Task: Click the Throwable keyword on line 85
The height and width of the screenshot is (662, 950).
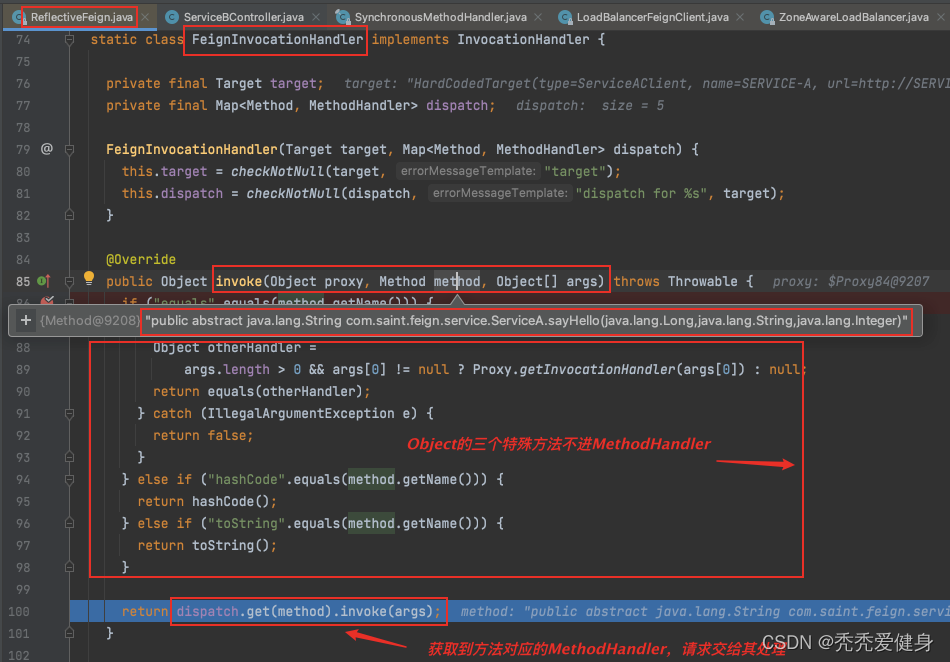Action: 702,281
